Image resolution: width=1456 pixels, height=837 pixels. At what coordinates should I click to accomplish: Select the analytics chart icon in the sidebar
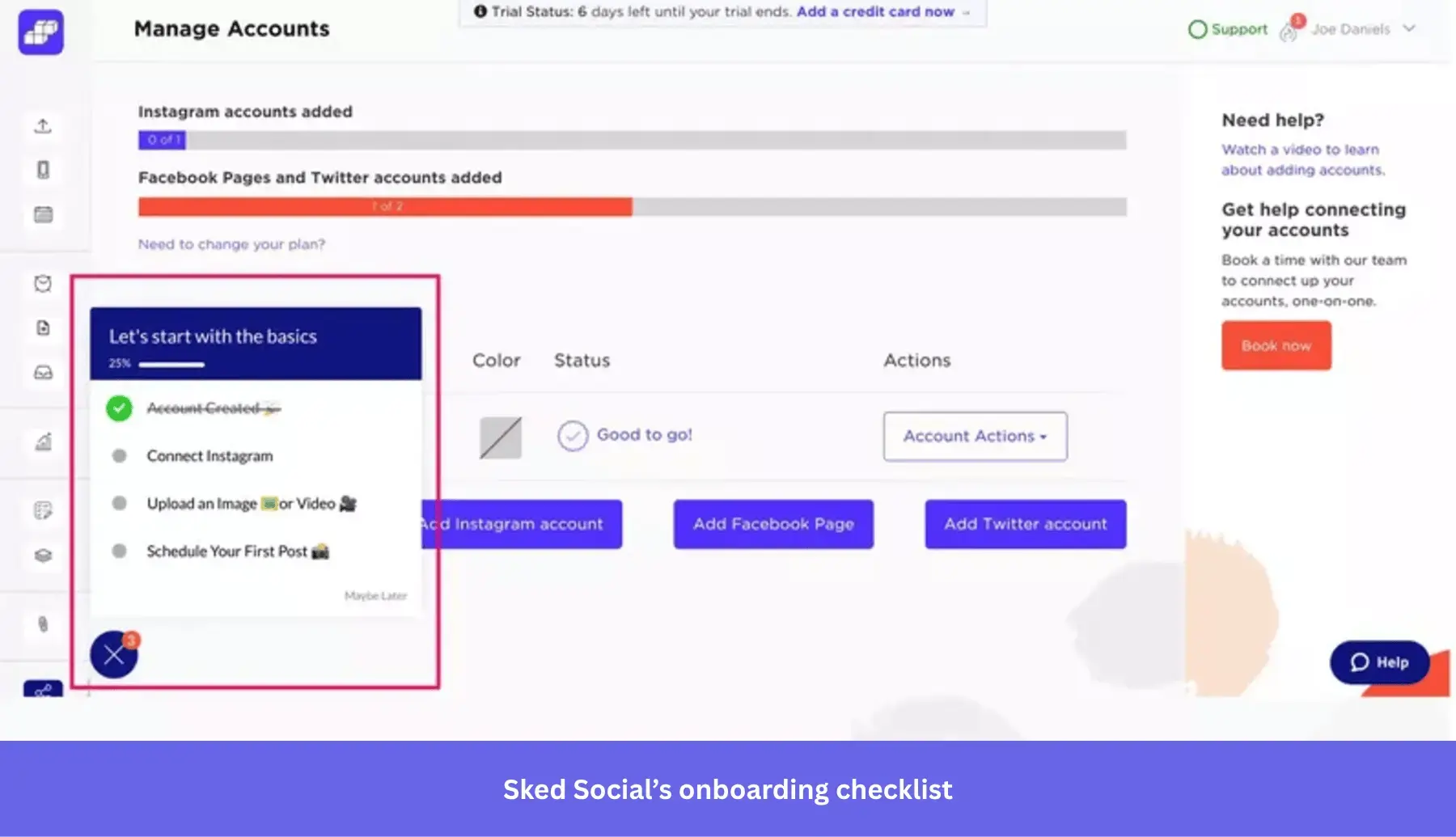click(43, 442)
